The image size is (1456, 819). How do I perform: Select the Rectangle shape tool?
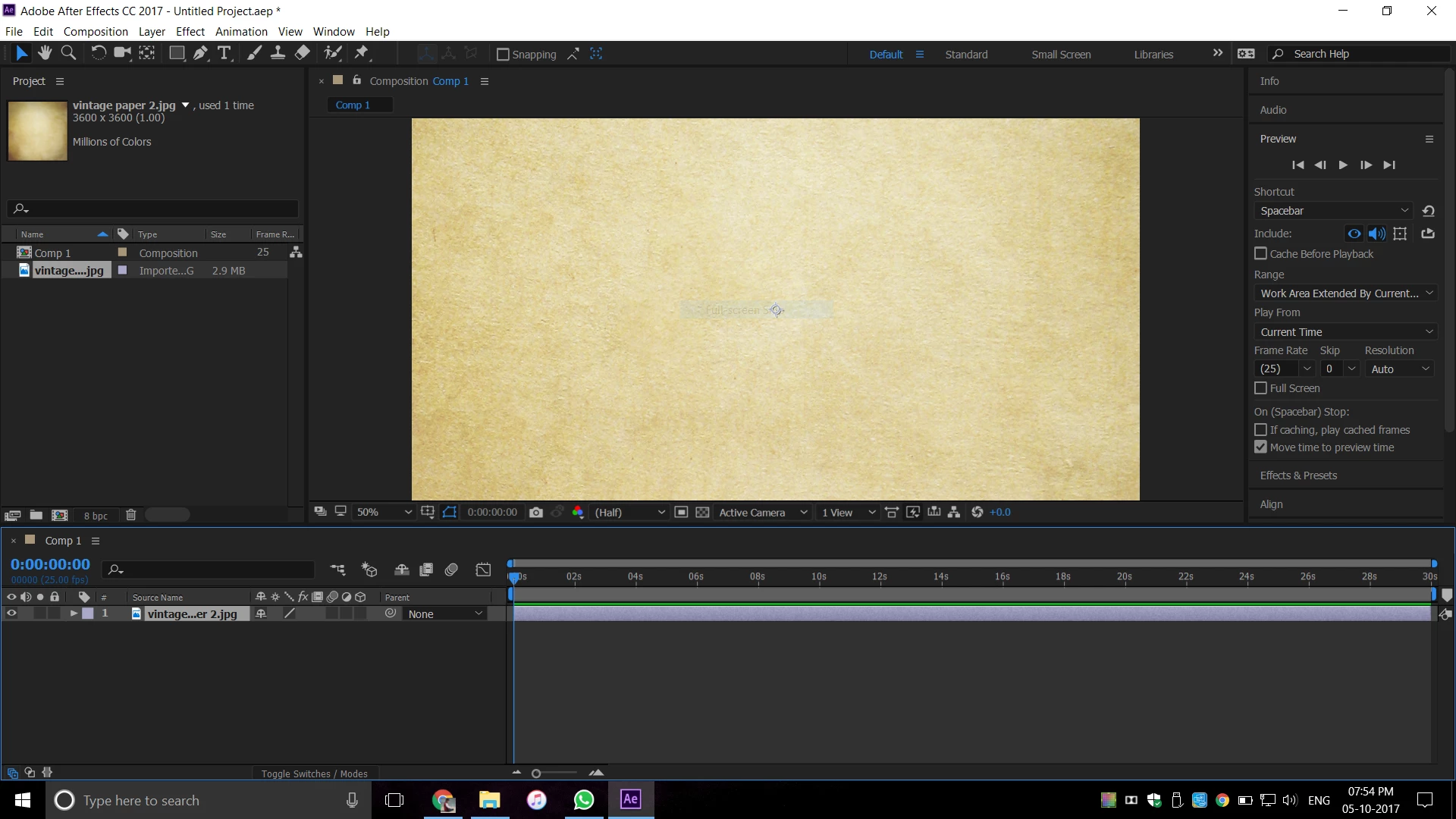[x=177, y=53]
